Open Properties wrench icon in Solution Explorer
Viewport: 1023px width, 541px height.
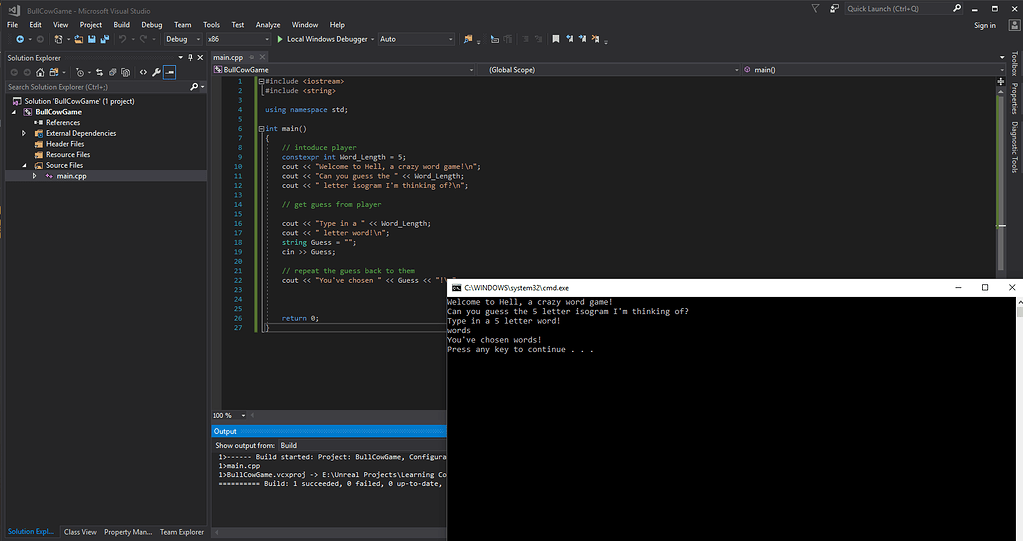pyautogui.click(x=157, y=73)
